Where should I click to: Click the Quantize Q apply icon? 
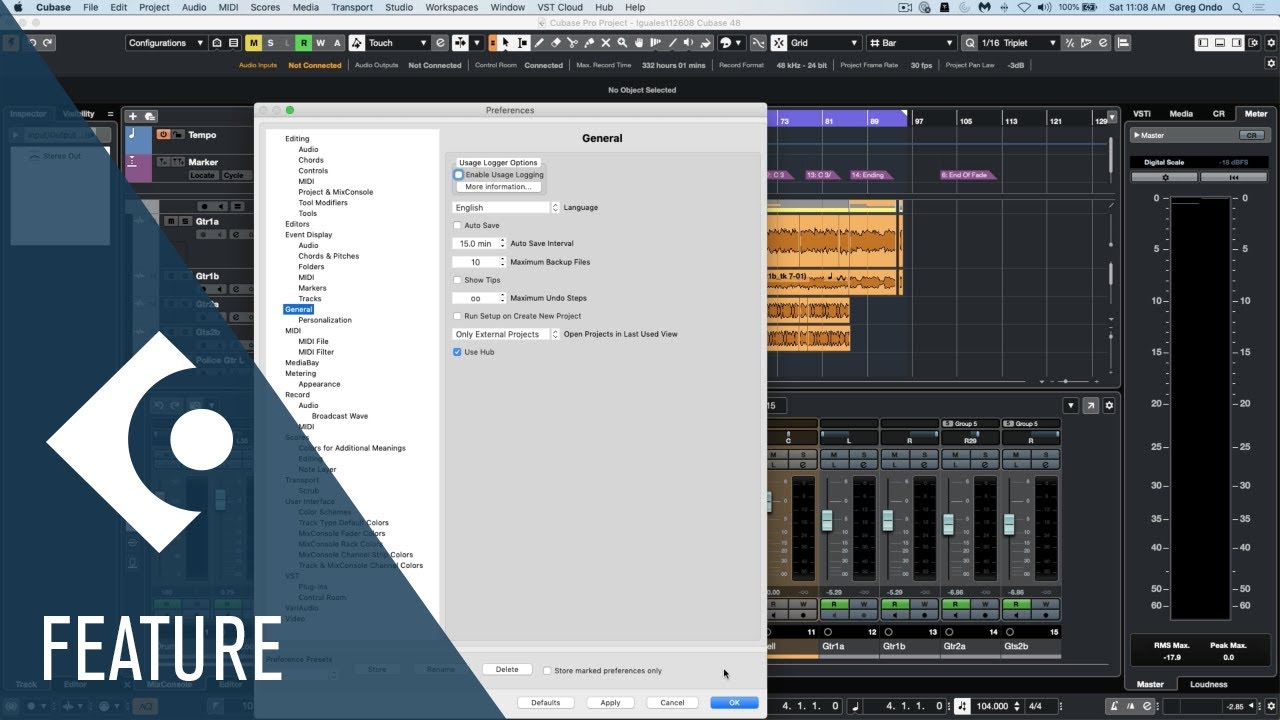pyautogui.click(x=970, y=43)
